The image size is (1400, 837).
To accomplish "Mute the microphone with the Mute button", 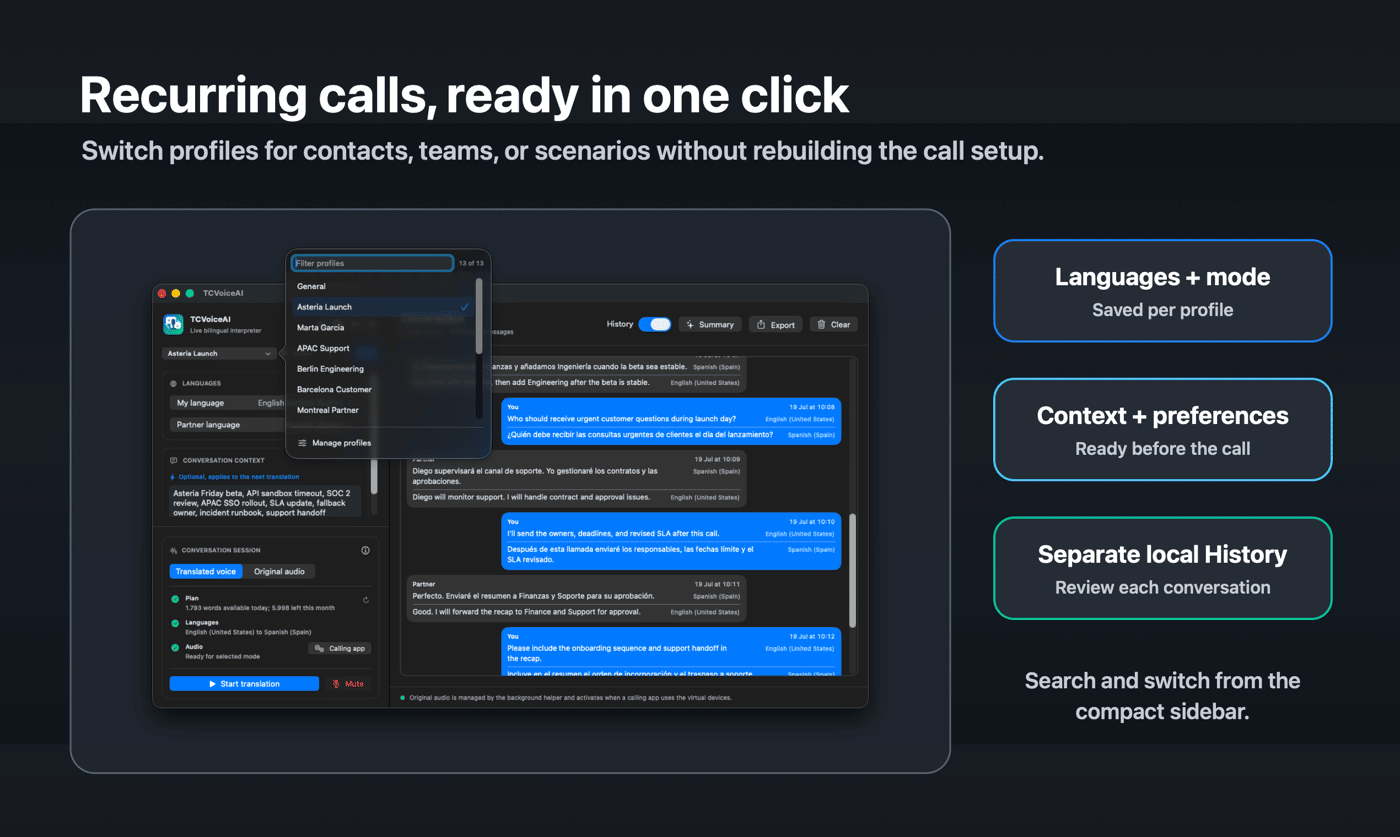I will [348, 684].
